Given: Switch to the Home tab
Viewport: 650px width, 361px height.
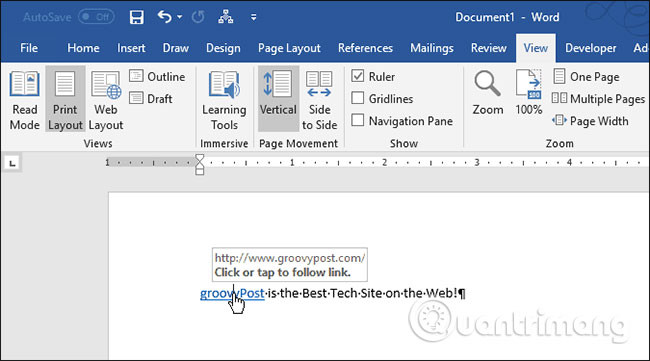Looking at the screenshot, I should point(83,48).
